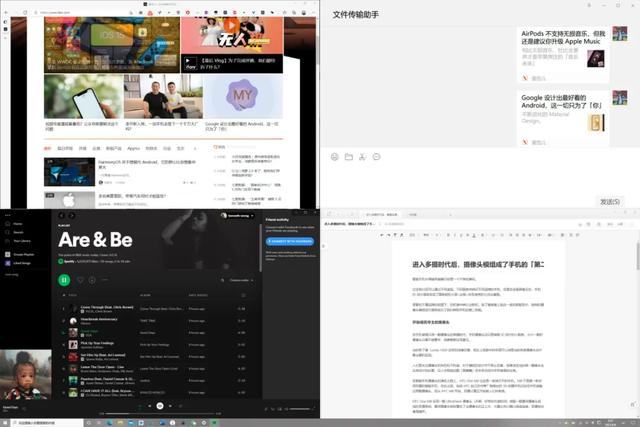Click play/pause in the Spotify player bar
Screen dimensions: 640x427
(x=160, y=405)
